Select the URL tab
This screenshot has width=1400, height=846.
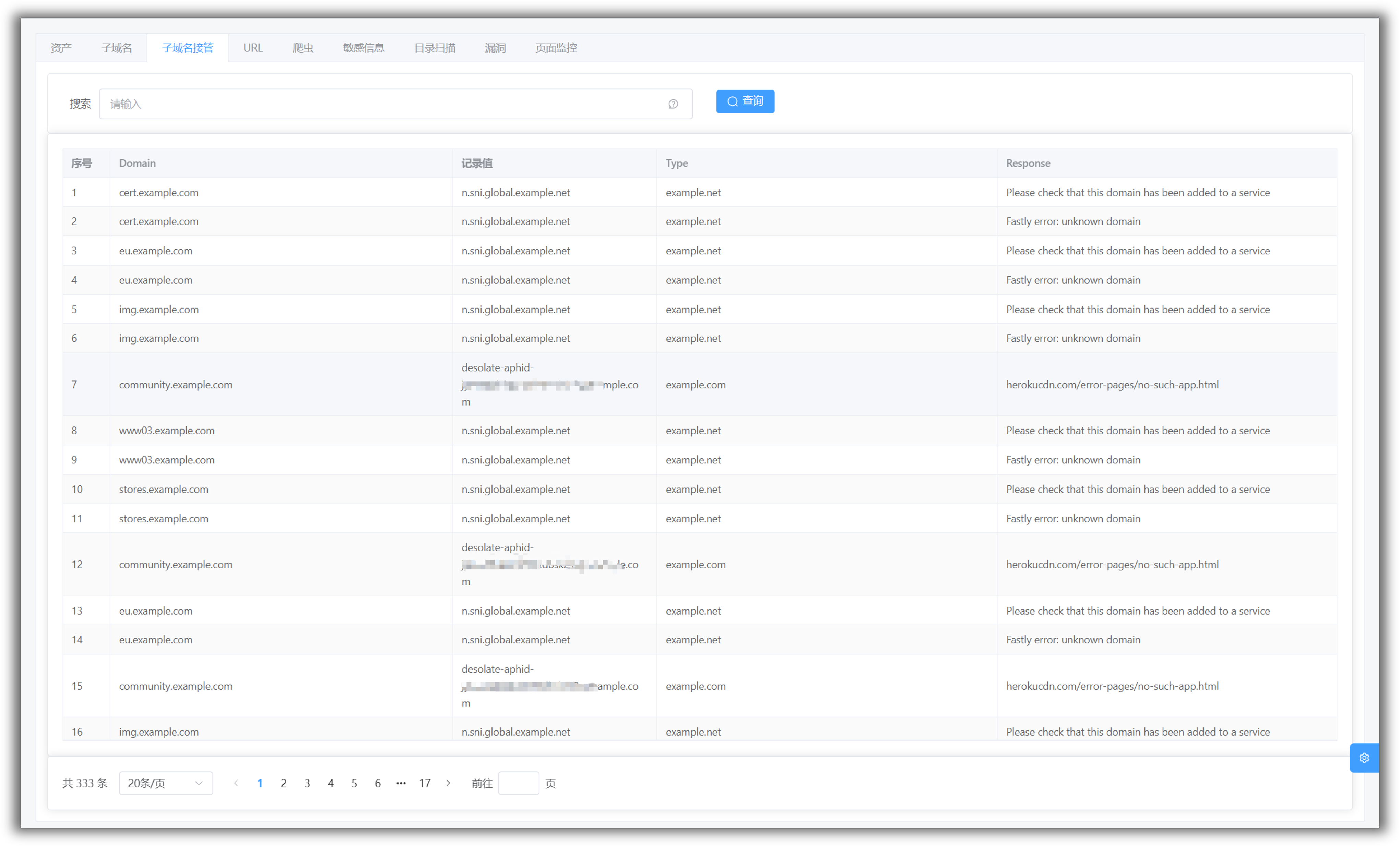253,48
